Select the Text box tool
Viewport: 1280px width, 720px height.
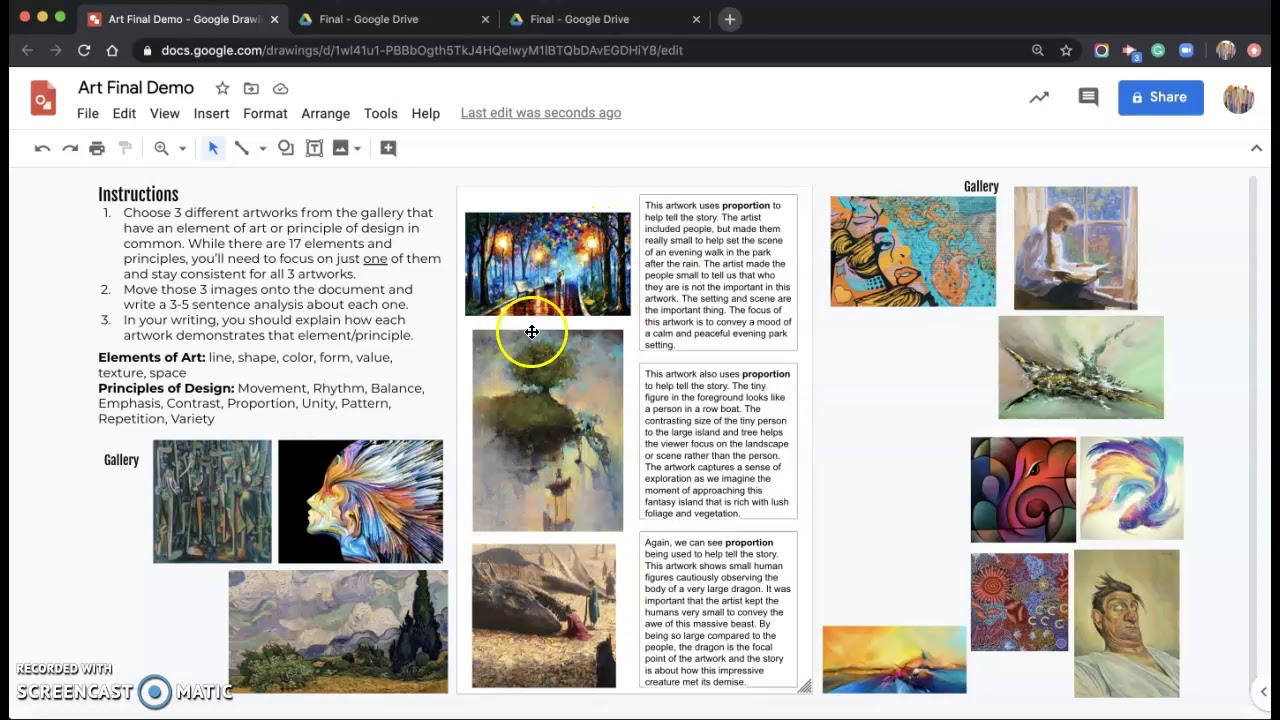314,148
